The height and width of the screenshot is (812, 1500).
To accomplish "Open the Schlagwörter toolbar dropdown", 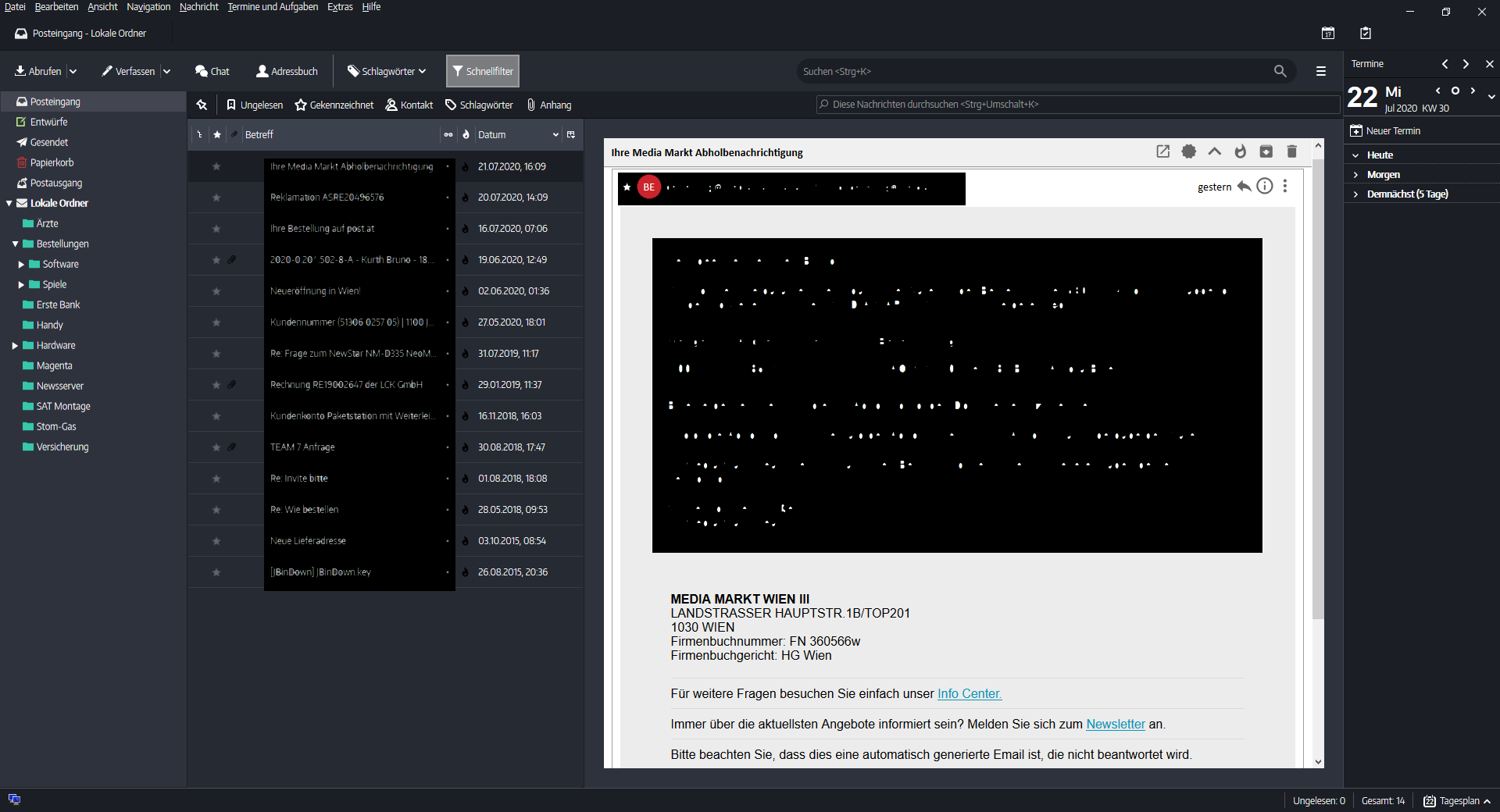I will (x=387, y=71).
